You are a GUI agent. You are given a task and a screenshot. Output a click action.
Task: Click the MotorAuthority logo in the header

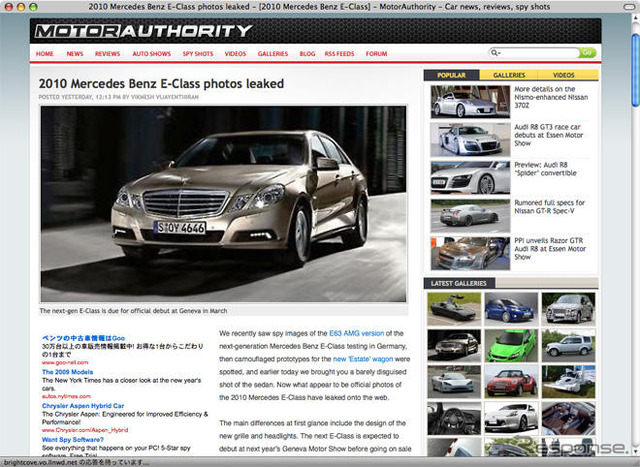[143, 31]
